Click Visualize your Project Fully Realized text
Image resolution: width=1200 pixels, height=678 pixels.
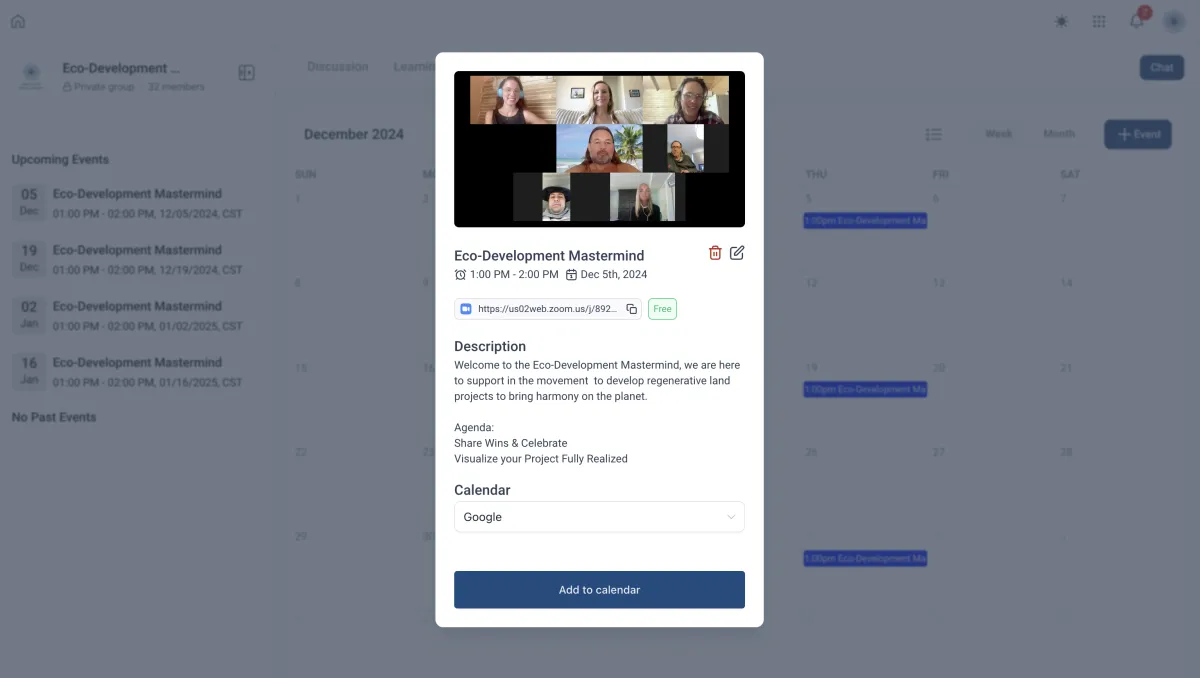[x=541, y=459]
